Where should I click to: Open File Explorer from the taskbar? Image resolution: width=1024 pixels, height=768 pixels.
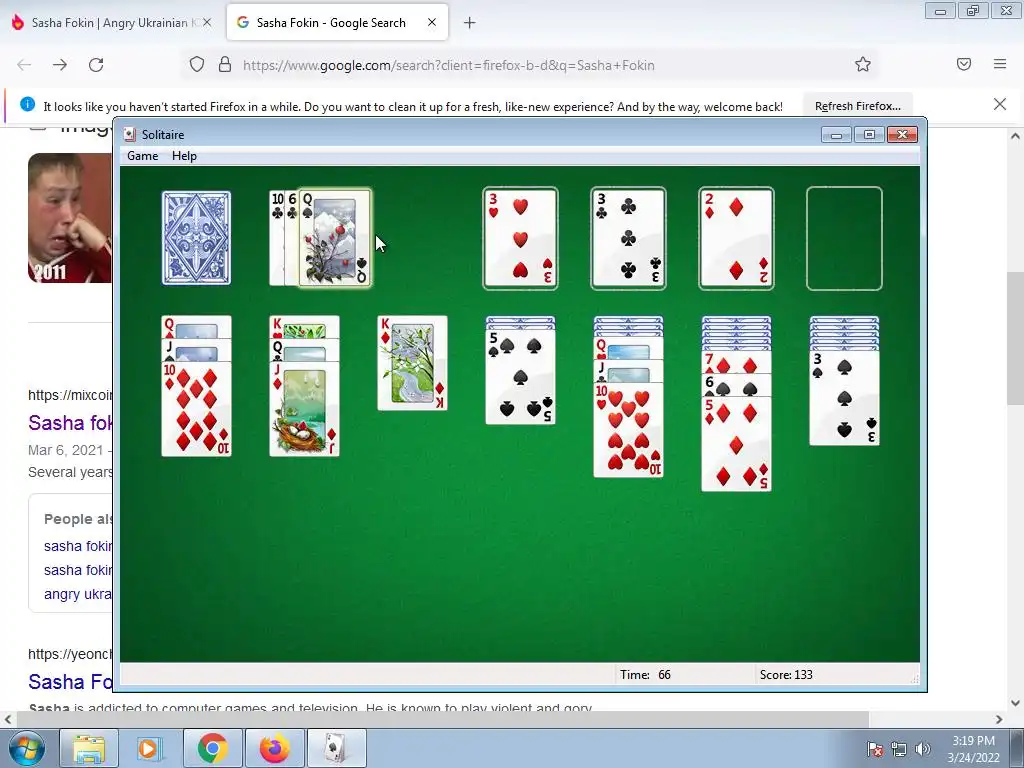tap(89, 749)
